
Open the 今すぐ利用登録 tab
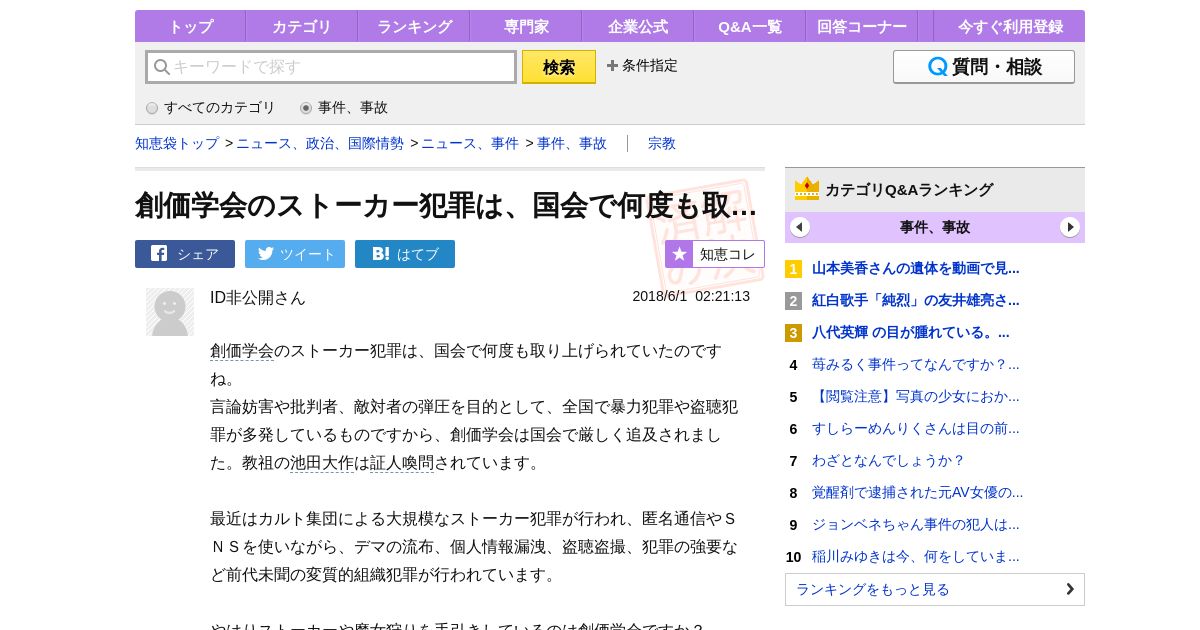coord(1009,27)
